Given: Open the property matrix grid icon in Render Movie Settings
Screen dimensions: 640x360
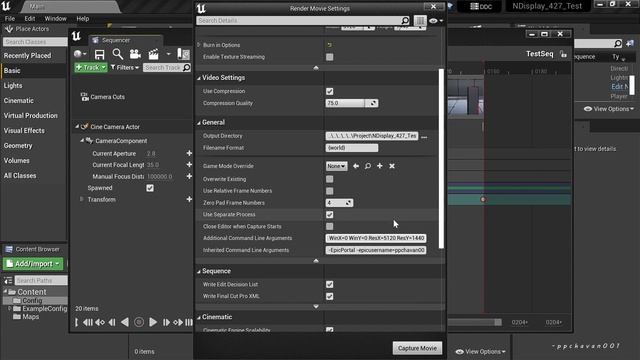Looking at the screenshot, I should pyautogui.click(x=420, y=20).
